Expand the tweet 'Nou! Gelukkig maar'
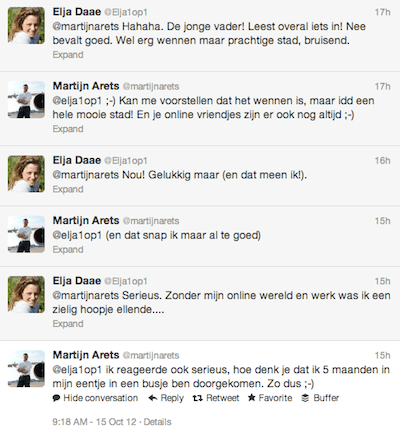The height and width of the screenshot is (436, 400). click(x=68, y=189)
